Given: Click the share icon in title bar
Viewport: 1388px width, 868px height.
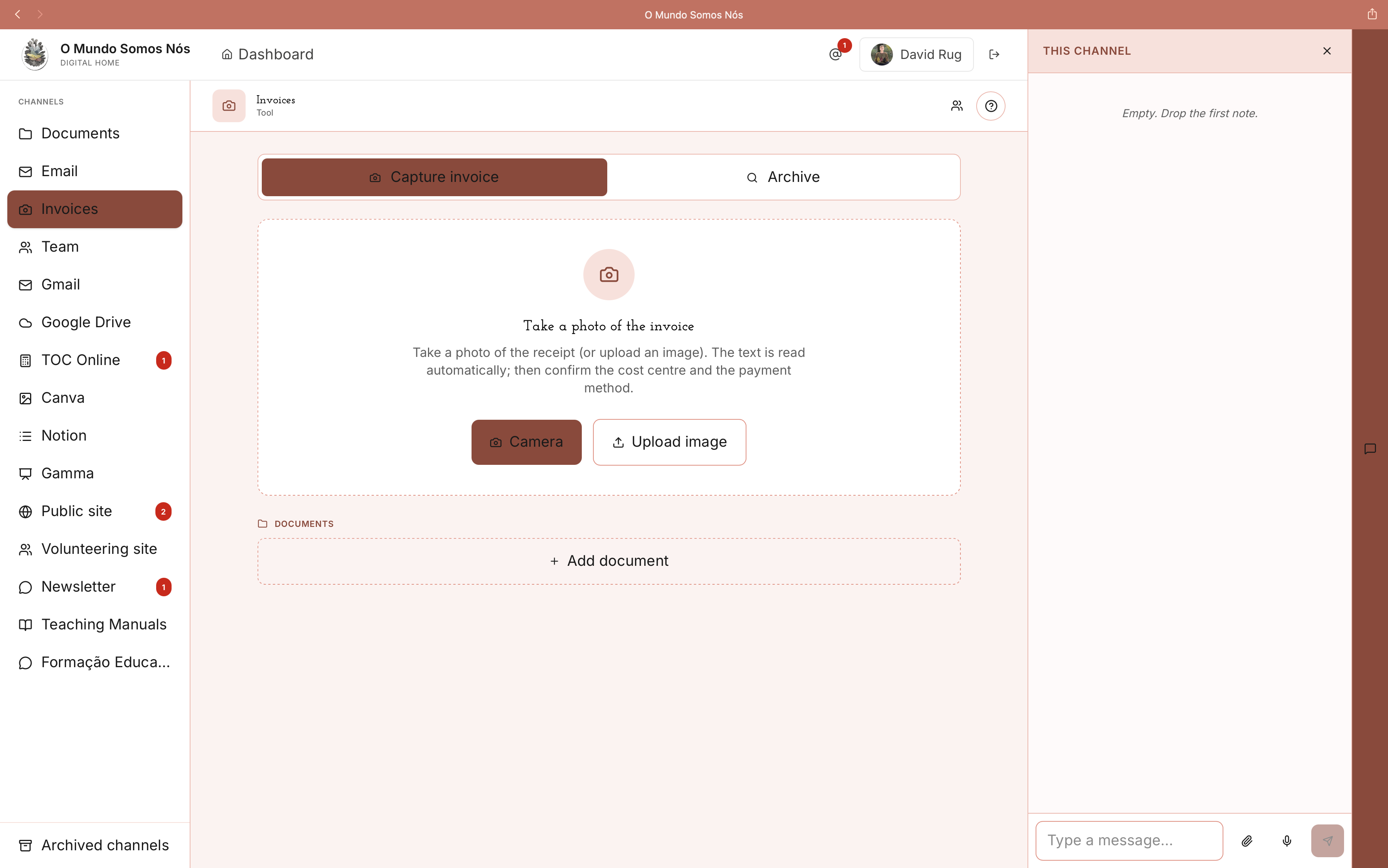Looking at the screenshot, I should coord(1372,14).
